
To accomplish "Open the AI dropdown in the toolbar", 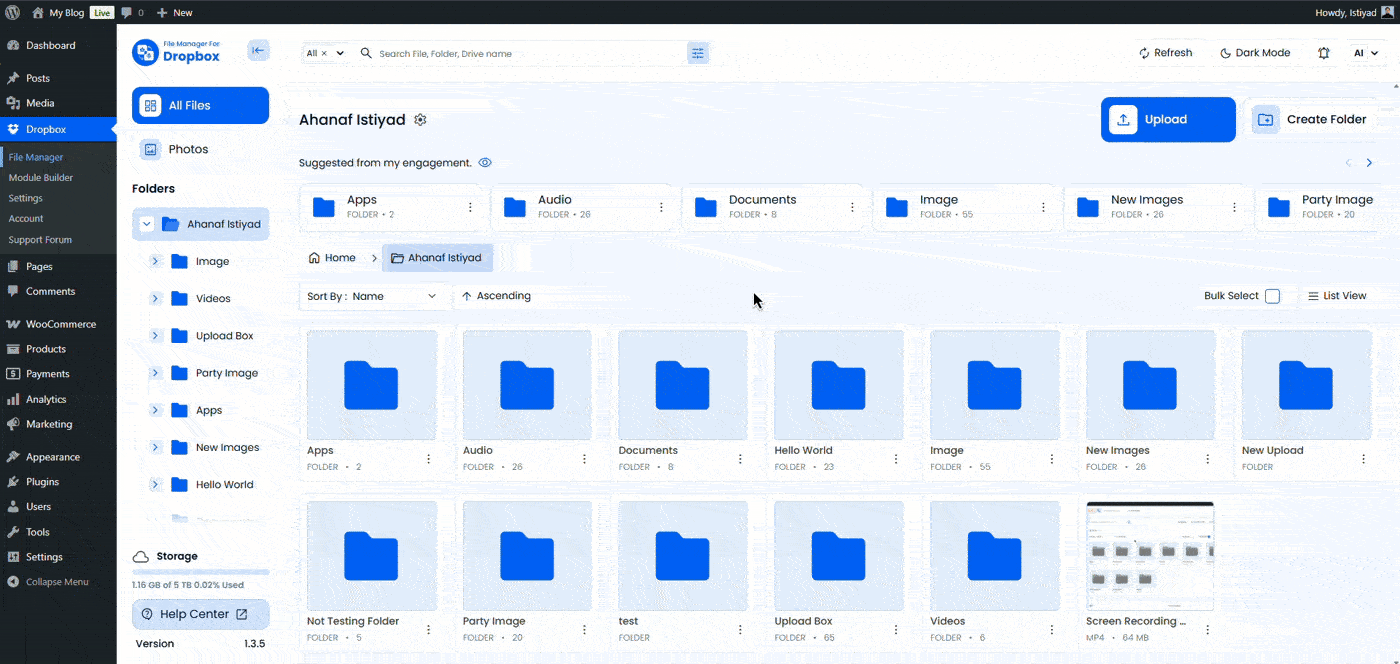I will coord(1366,52).
